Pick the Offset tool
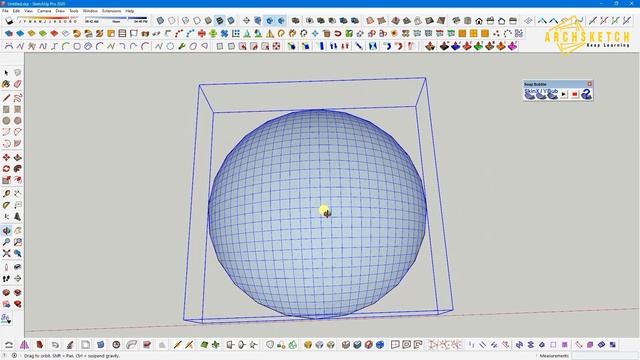640x360 pixels. 18,180
